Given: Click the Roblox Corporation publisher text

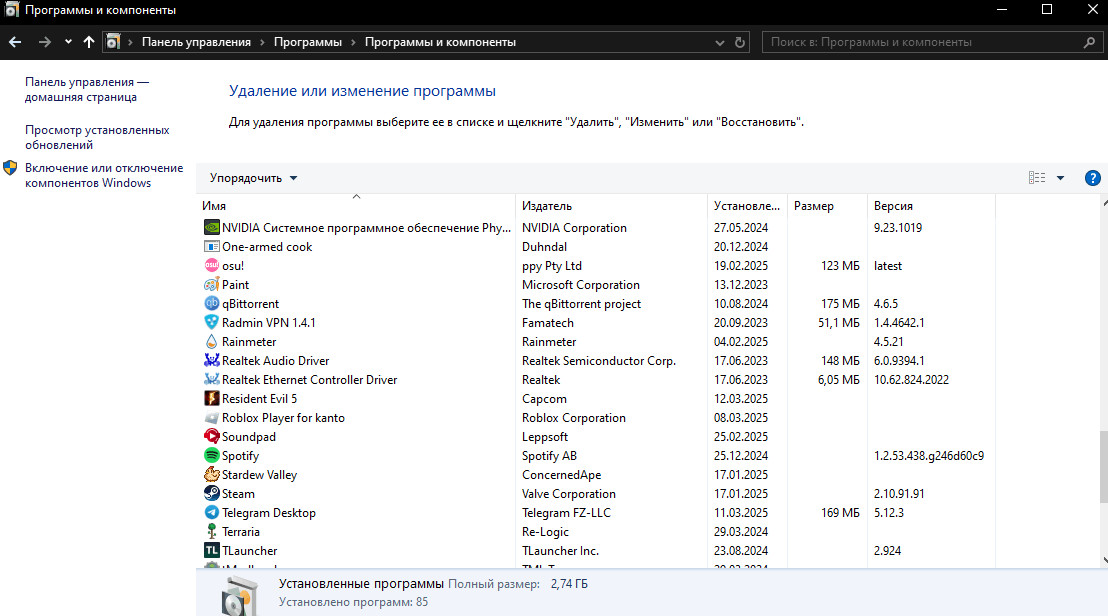Looking at the screenshot, I should [x=574, y=417].
